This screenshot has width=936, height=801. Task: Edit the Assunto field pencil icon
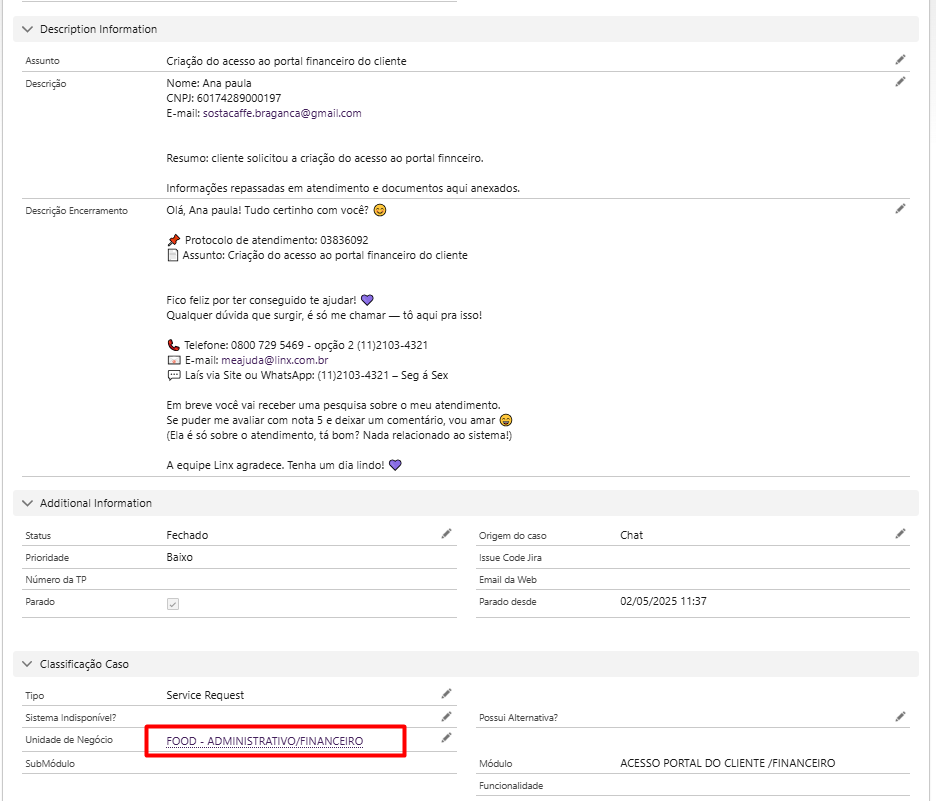point(900,60)
